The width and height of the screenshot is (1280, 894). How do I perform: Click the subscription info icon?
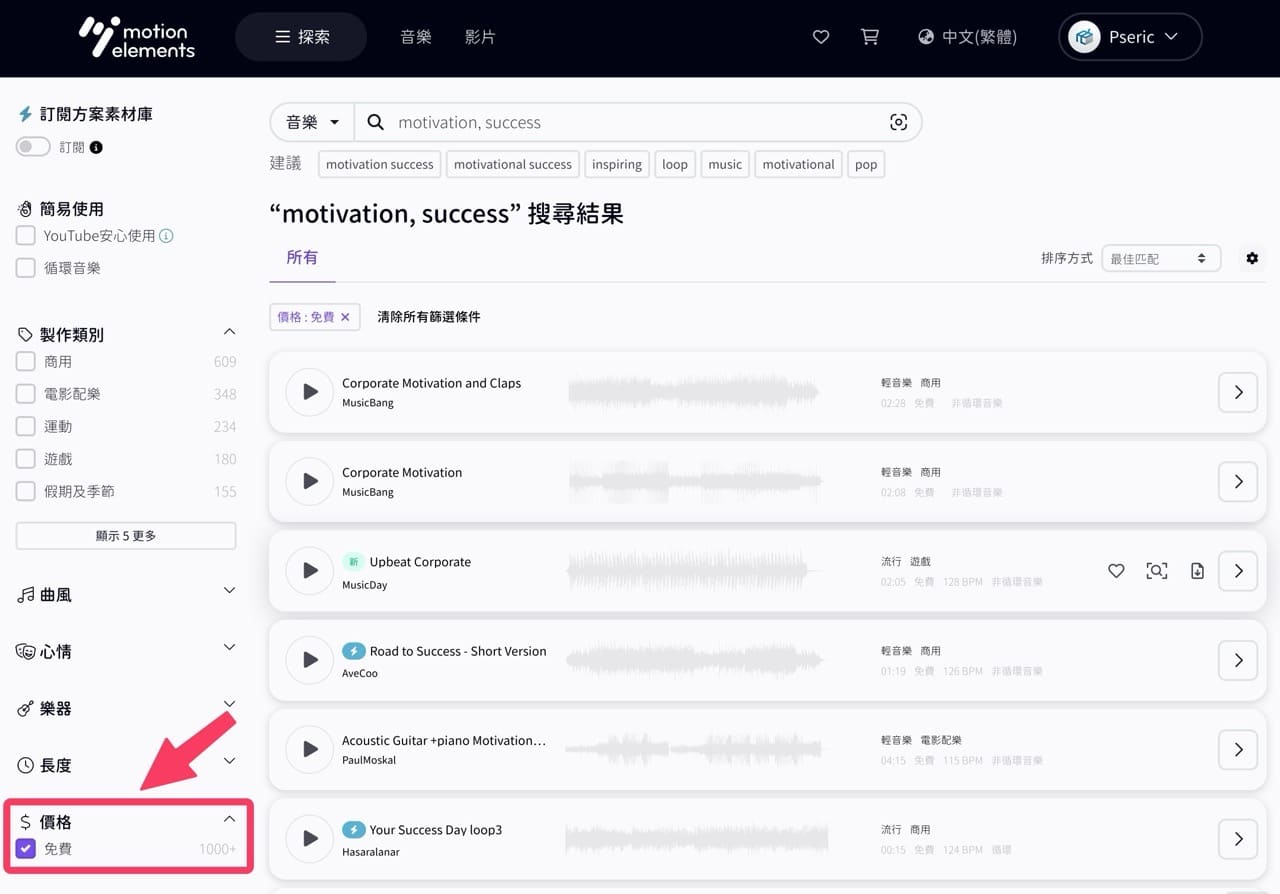(96, 147)
